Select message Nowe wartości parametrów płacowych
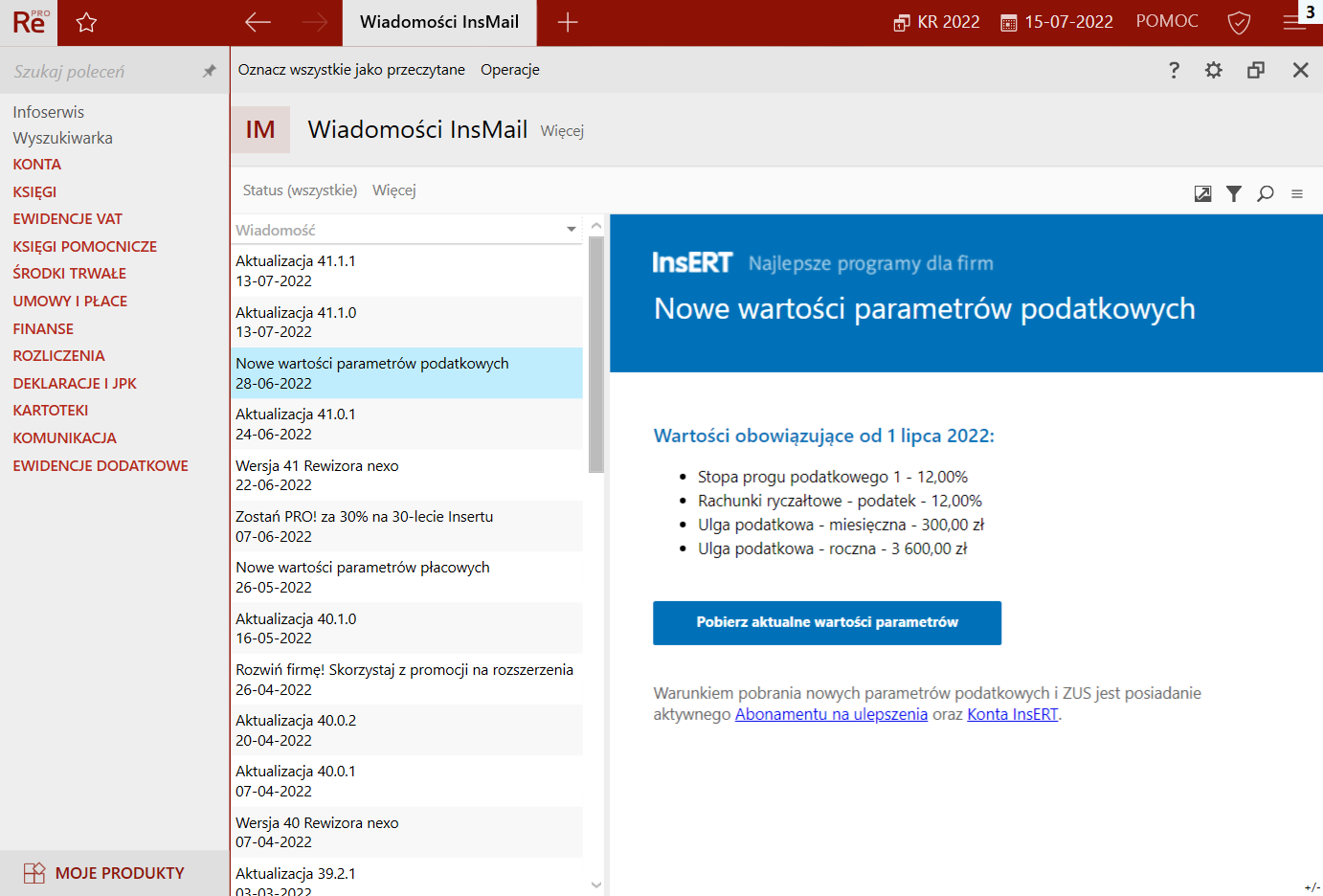Image resolution: width=1323 pixels, height=896 pixels. tap(408, 577)
